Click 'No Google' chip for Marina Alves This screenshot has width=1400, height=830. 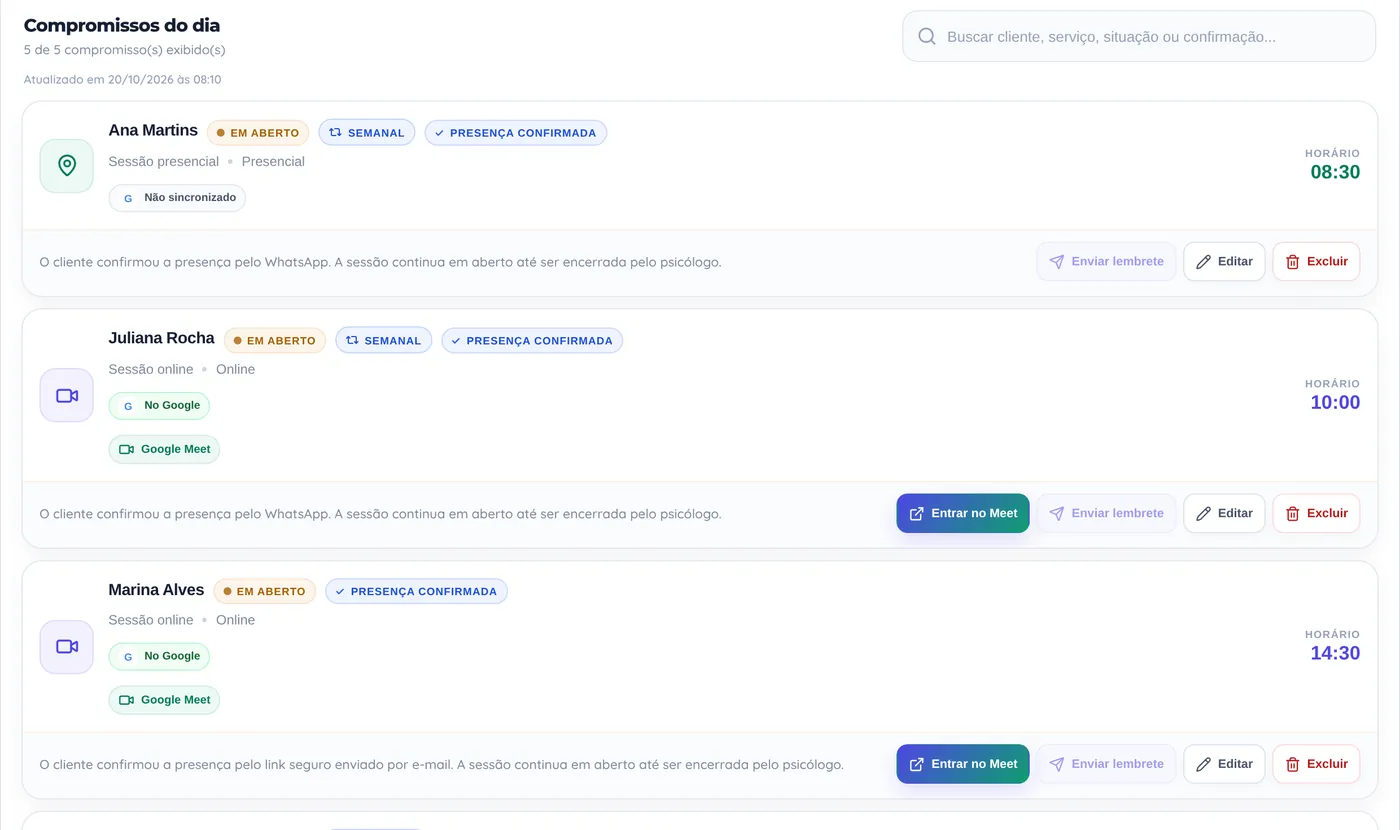[x=159, y=656]
